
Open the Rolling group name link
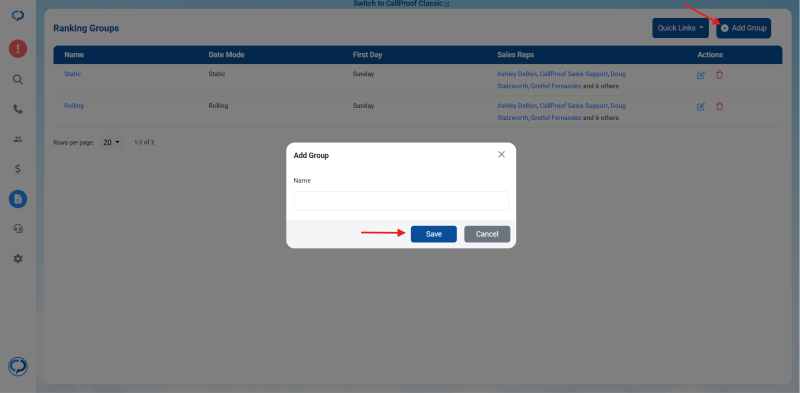[74, 106]
